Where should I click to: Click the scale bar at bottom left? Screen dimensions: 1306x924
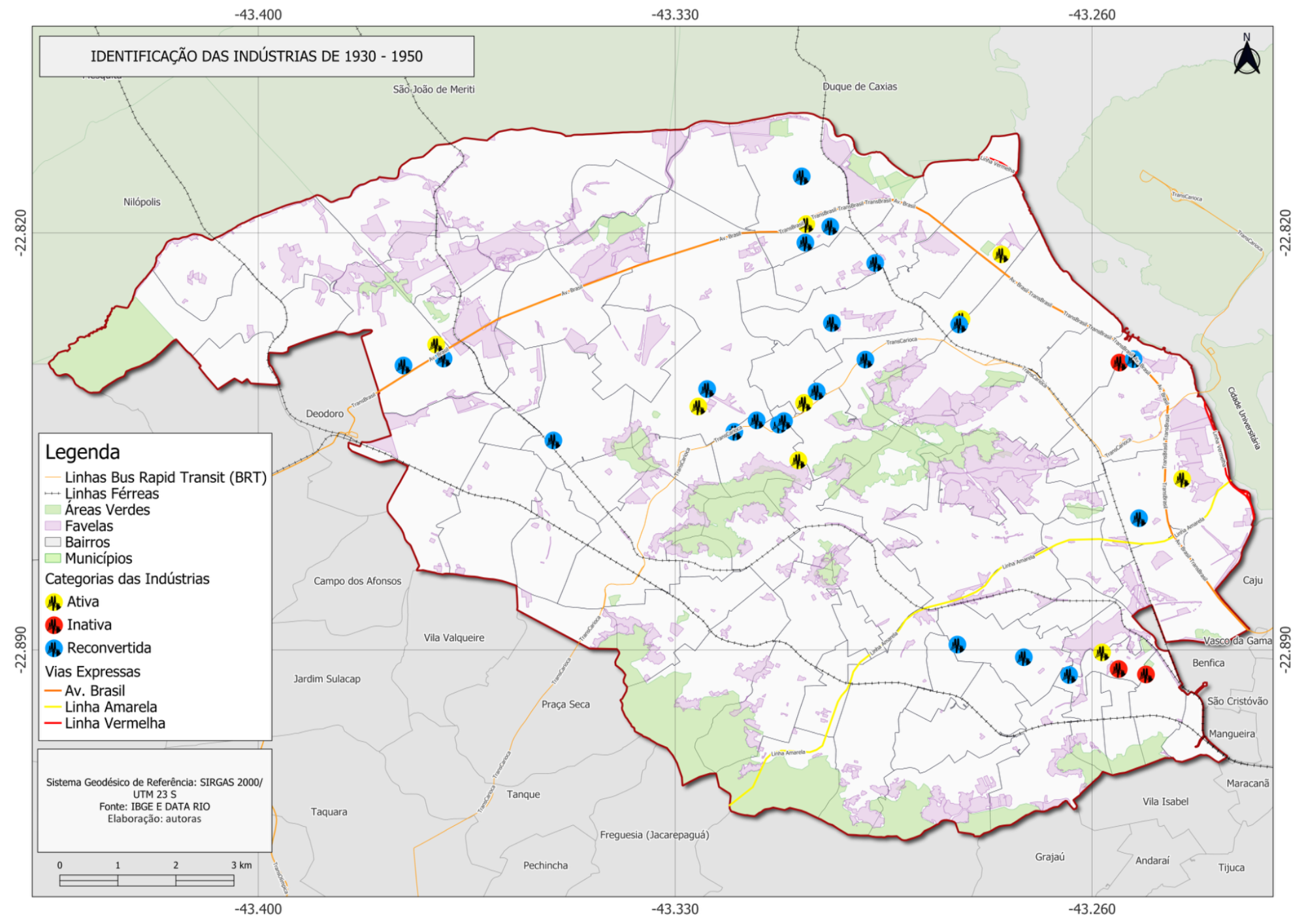click(x=146, y=881)
